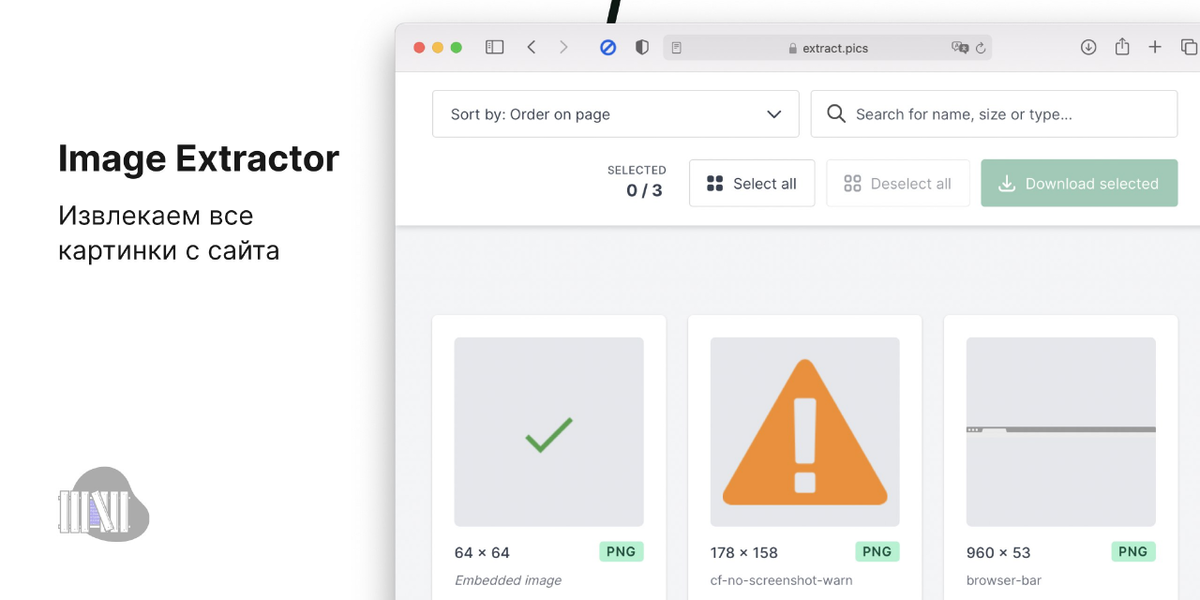Screen dimensions: 1200x600
Task: Click the Embedded image label
Action: click(508, 580)
